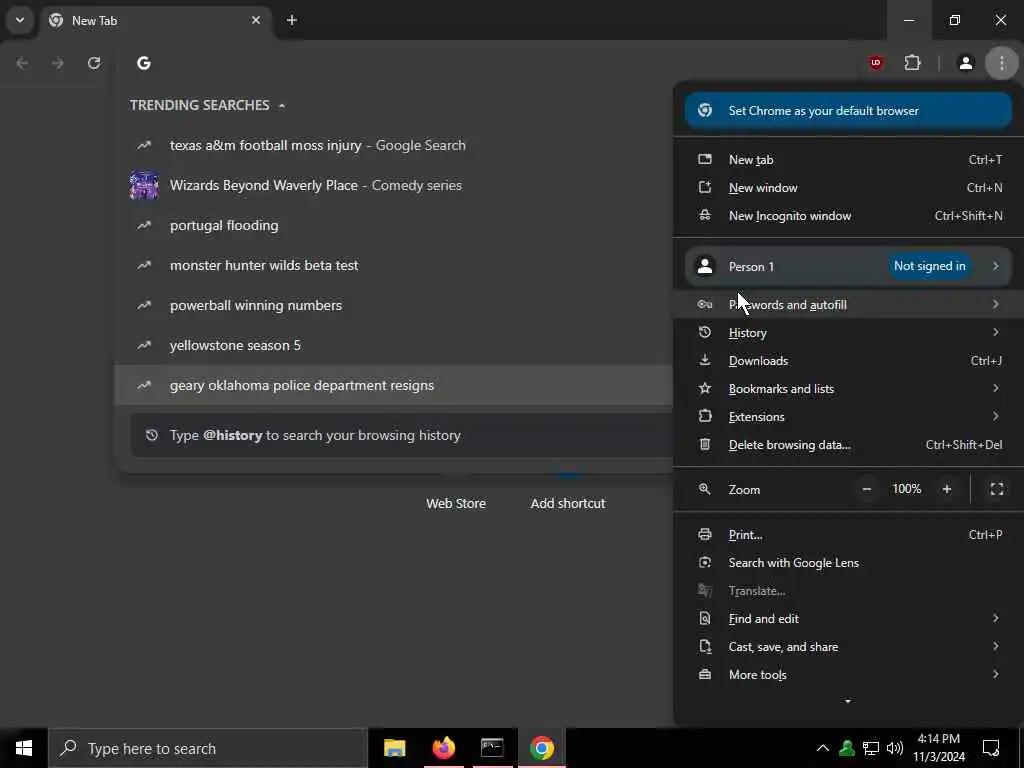Click the @history search browsing history hint

[401, 435]
